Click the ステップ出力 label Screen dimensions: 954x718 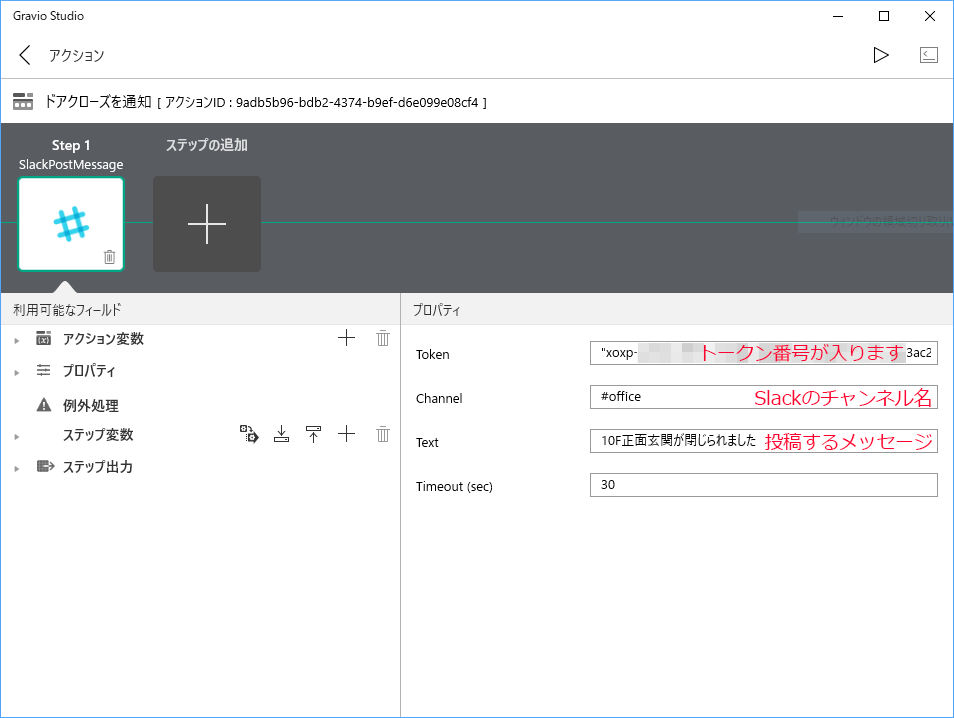point(98,467)
